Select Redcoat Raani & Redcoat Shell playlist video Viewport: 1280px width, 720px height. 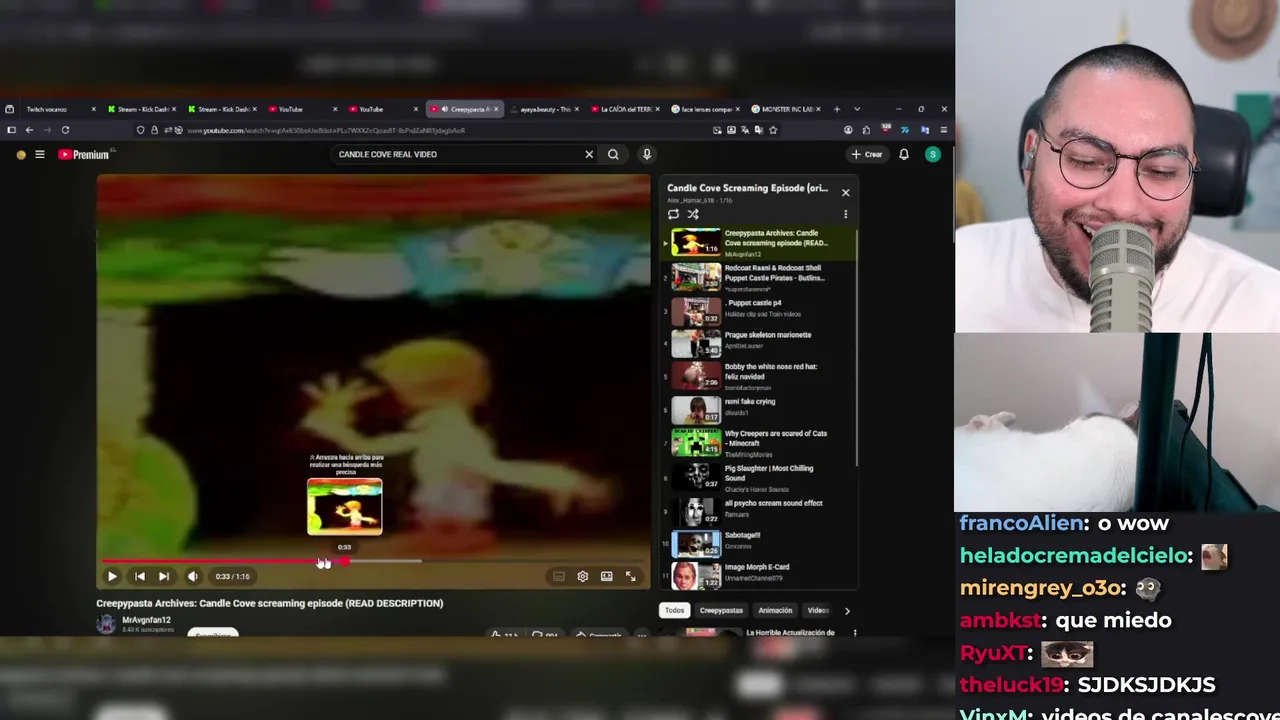click(758, 277)
